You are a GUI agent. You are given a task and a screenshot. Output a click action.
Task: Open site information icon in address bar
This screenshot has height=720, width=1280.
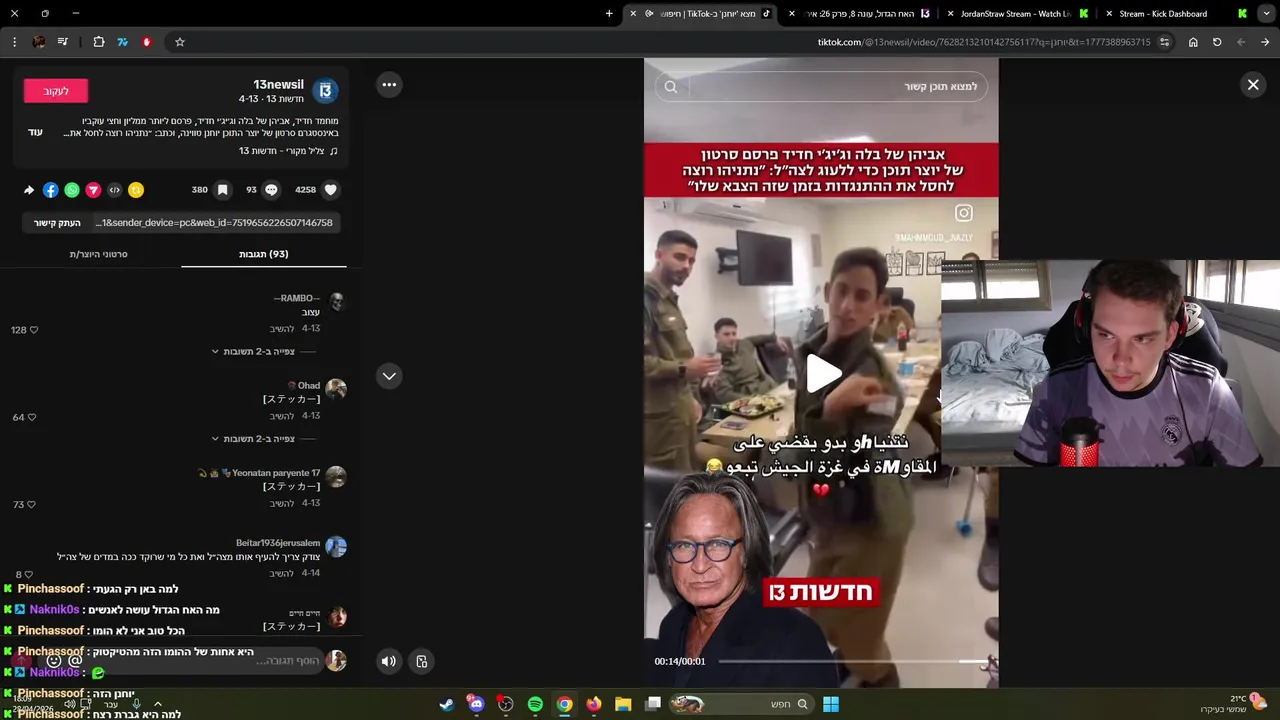coord(1164,42)
